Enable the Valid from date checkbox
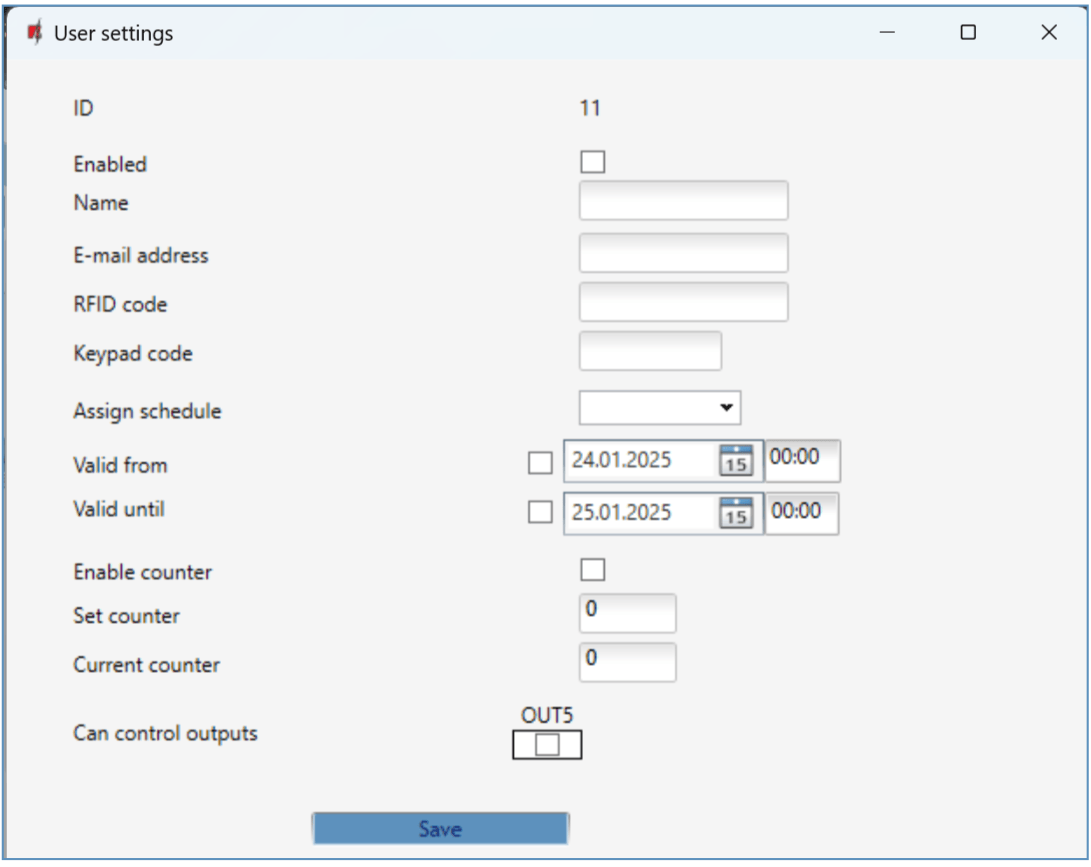This screenshot has width=1091, height=867. pyautogui.click(x=540, y=462)
